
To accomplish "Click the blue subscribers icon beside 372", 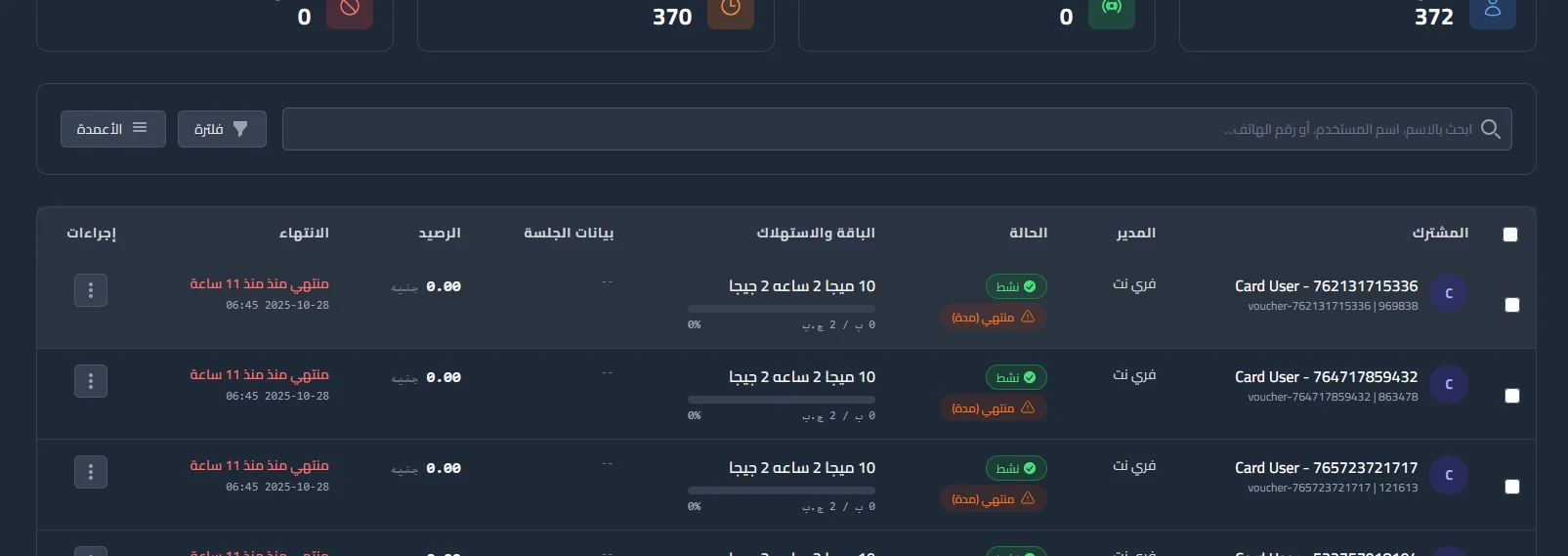I will [x=1492, y=10].
